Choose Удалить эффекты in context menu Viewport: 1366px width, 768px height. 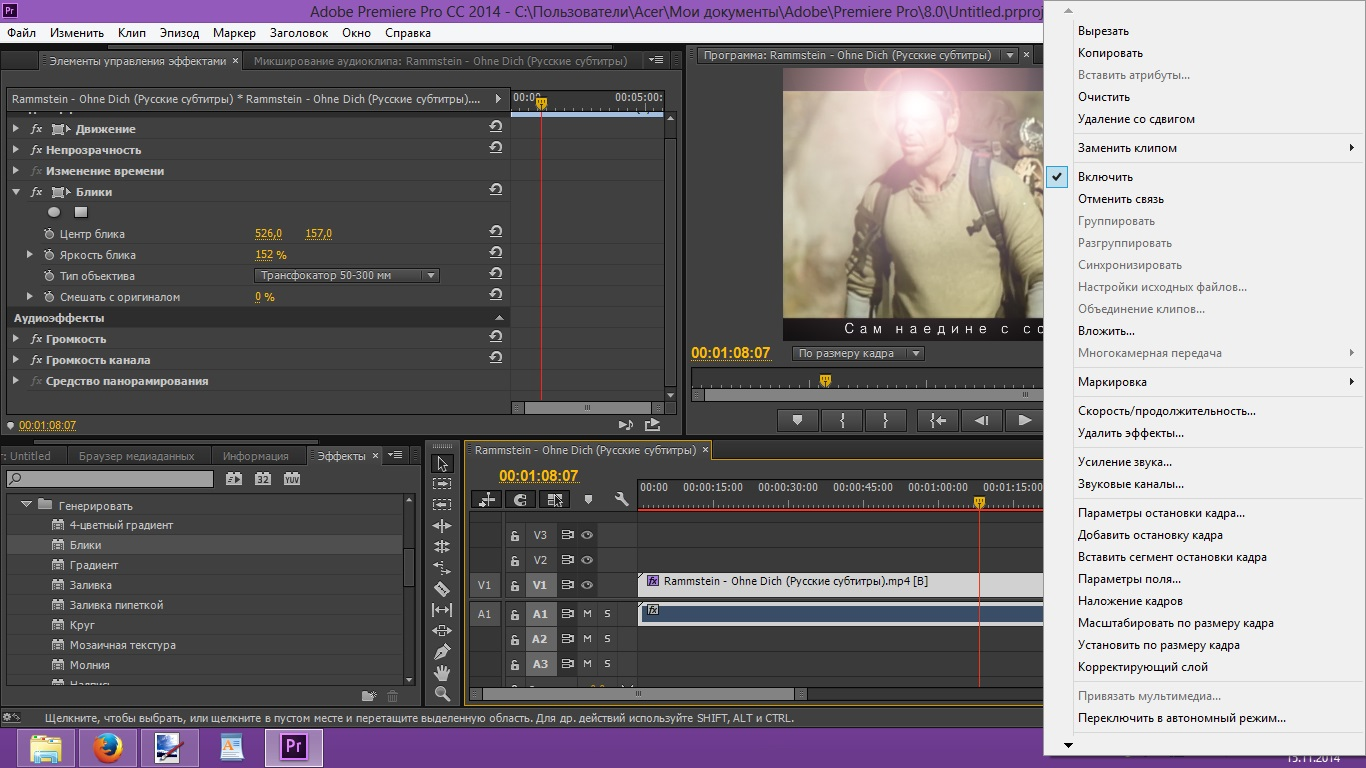pyautogui.click(x=1130, y=433)
